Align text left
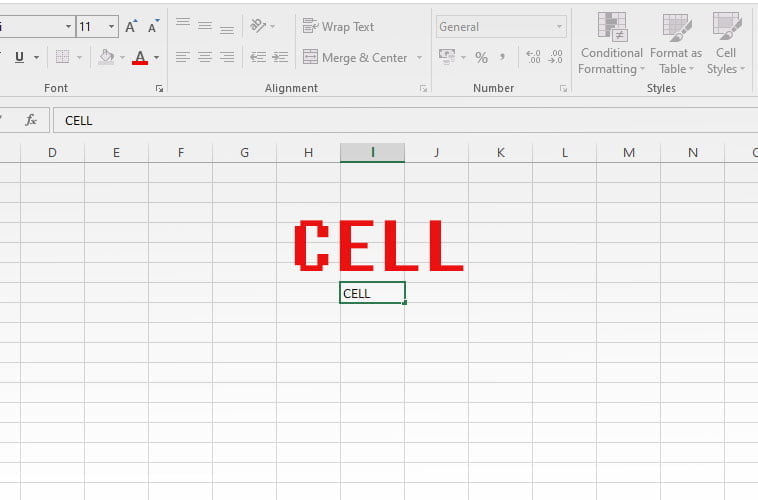Viewport: 758px width, 500px height. (x=183, y=57)
